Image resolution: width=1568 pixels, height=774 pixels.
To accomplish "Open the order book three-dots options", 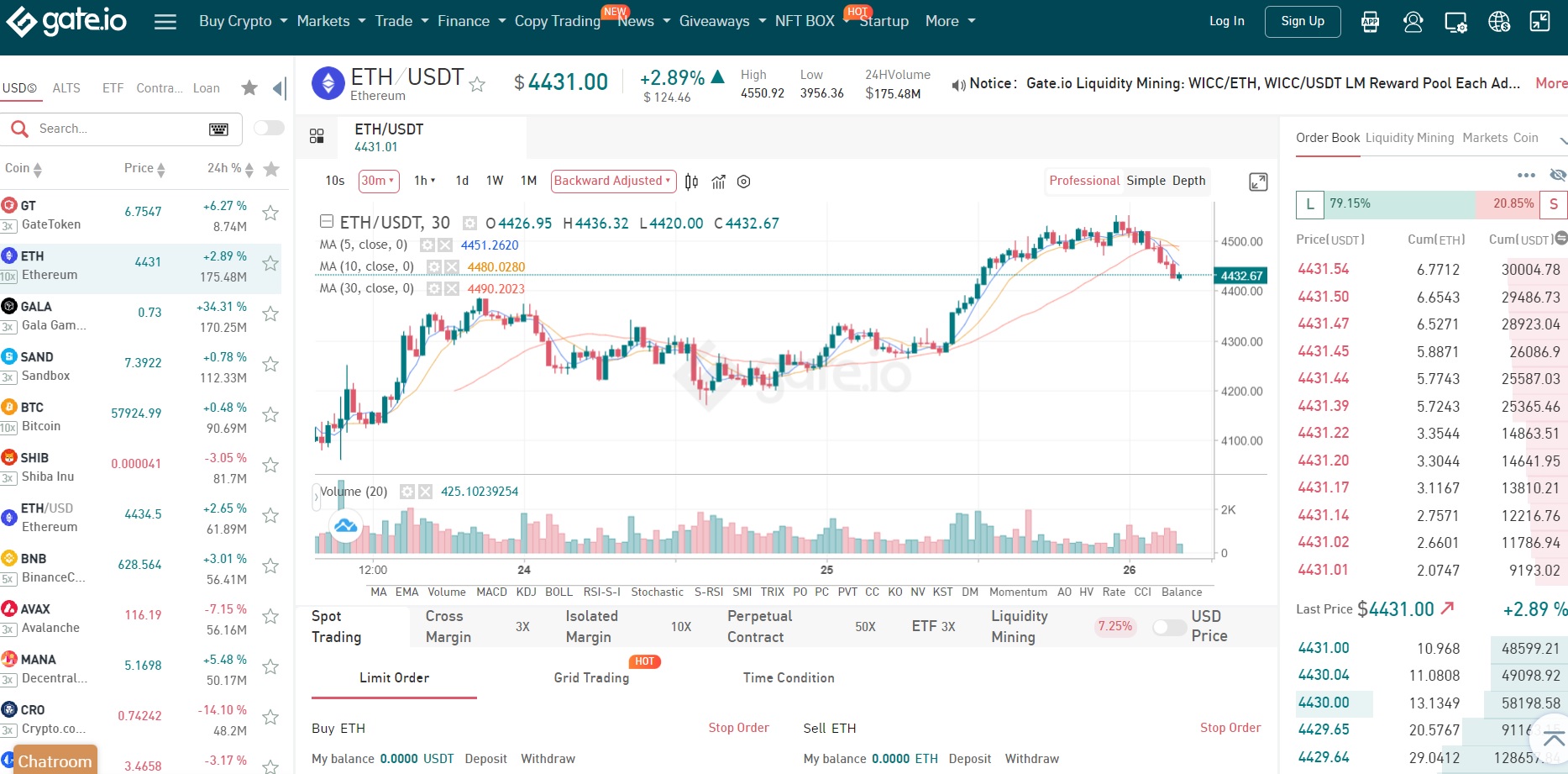I will click(x=1526, y=175).
